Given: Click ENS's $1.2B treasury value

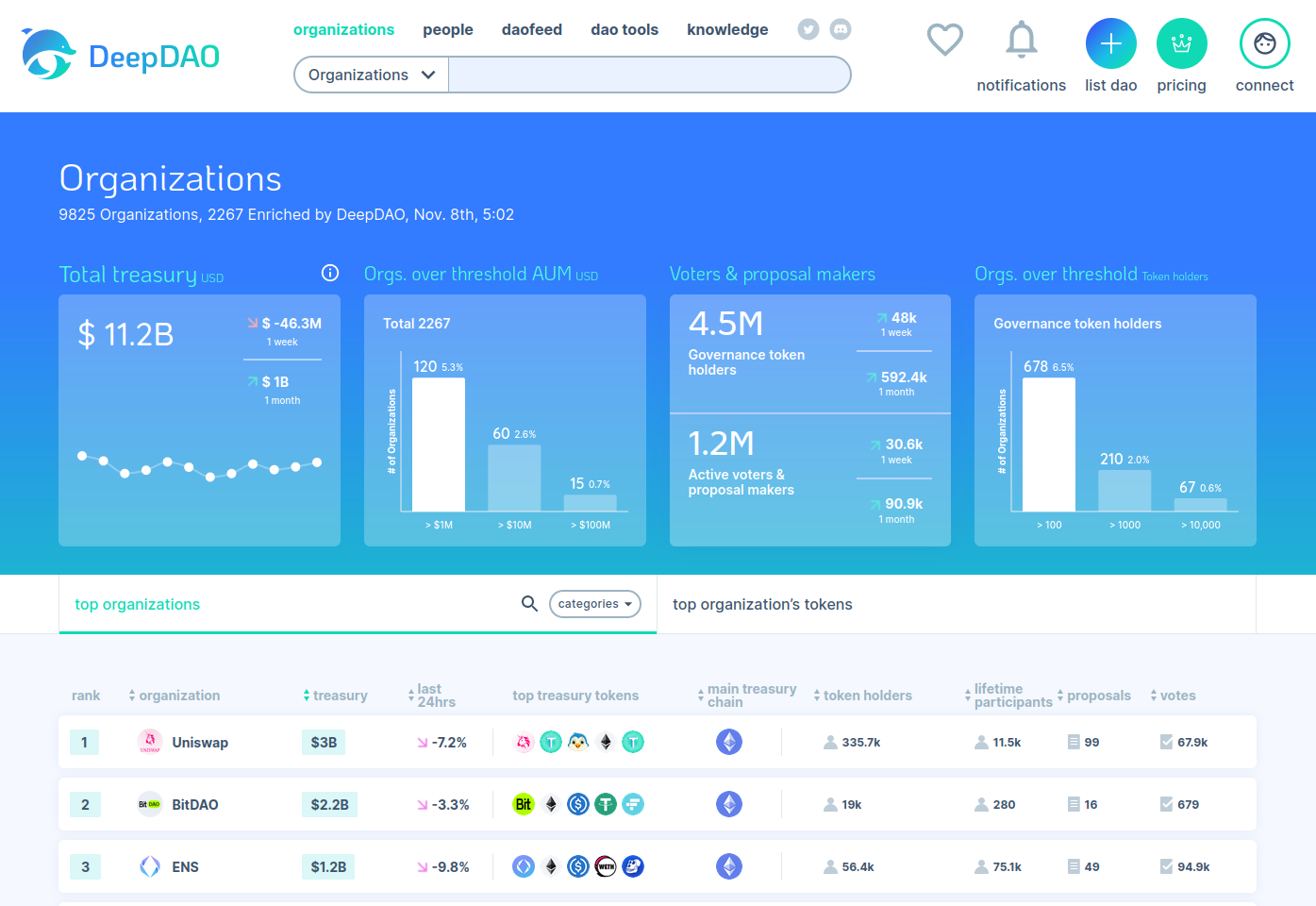Looking at the screenshot, I should (328, 867).
